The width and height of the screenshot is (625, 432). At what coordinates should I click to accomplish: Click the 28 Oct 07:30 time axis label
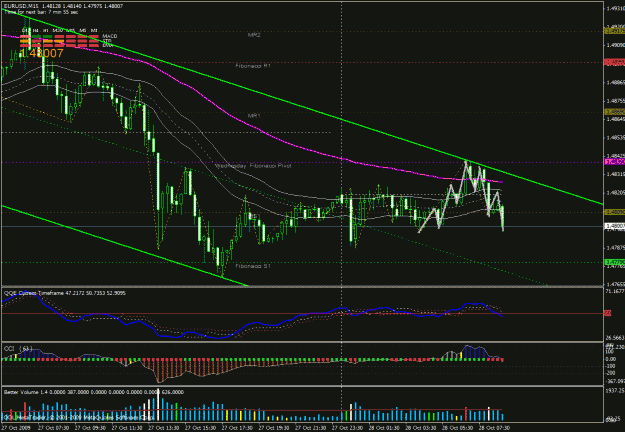click(493, 428)
